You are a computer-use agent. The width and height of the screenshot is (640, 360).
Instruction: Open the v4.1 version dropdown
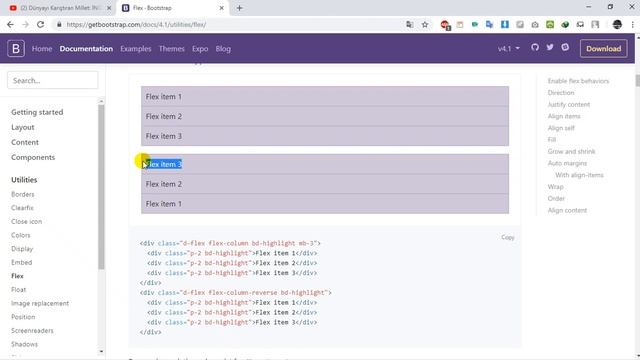pyautogui.click(x=509, y=49)
